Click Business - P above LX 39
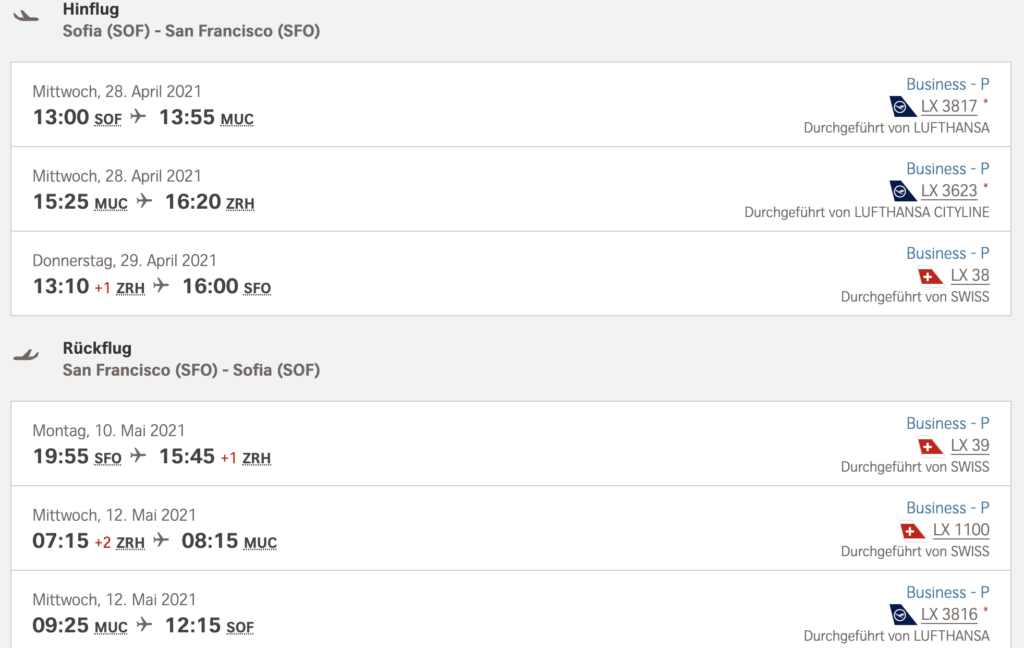1024x648 pixels. 947,423
